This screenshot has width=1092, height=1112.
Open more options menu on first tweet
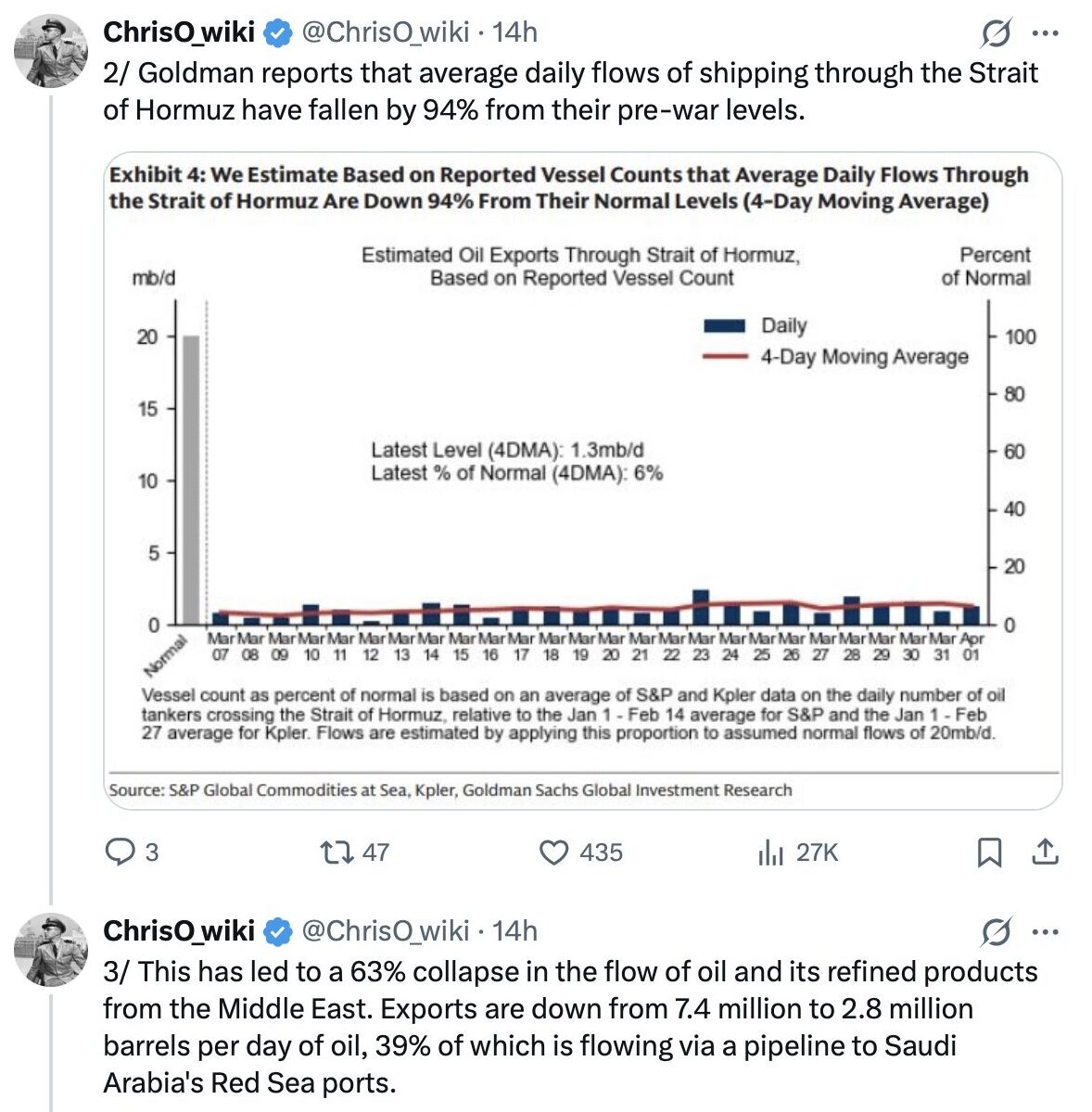(1046, 34)
